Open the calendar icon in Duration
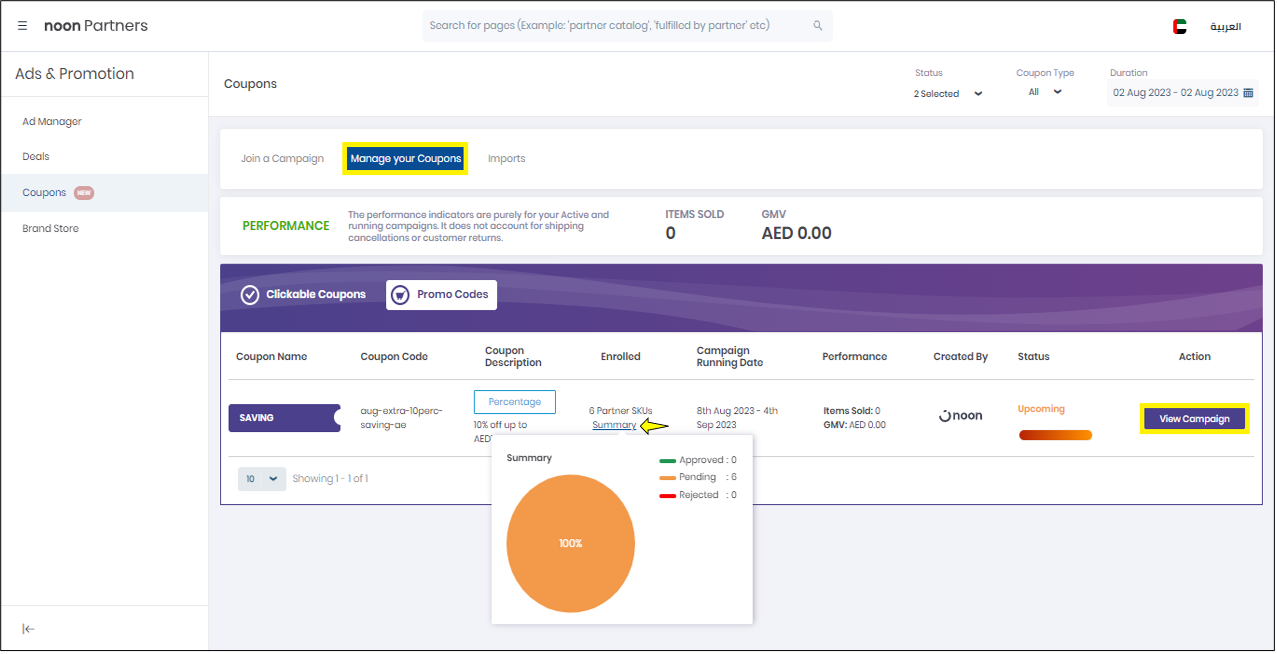 1248,93
